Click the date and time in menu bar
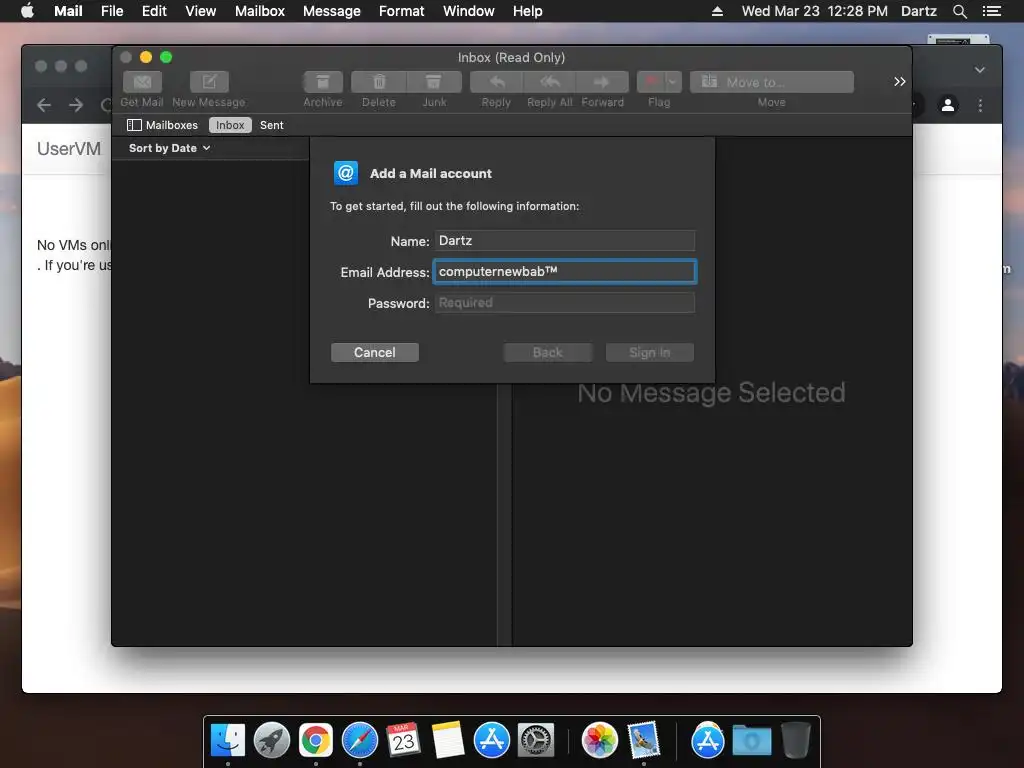This screenshot has width=1024, height=768. pyautogui.click(x=815, y=11)
